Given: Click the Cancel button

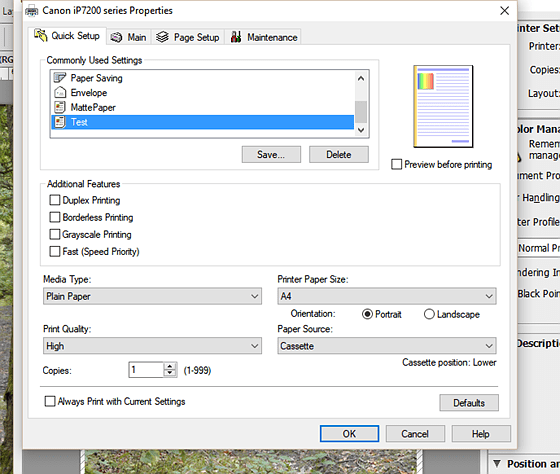Looking at the screenshot, I should pyautogui.click(x=415, y=434).
